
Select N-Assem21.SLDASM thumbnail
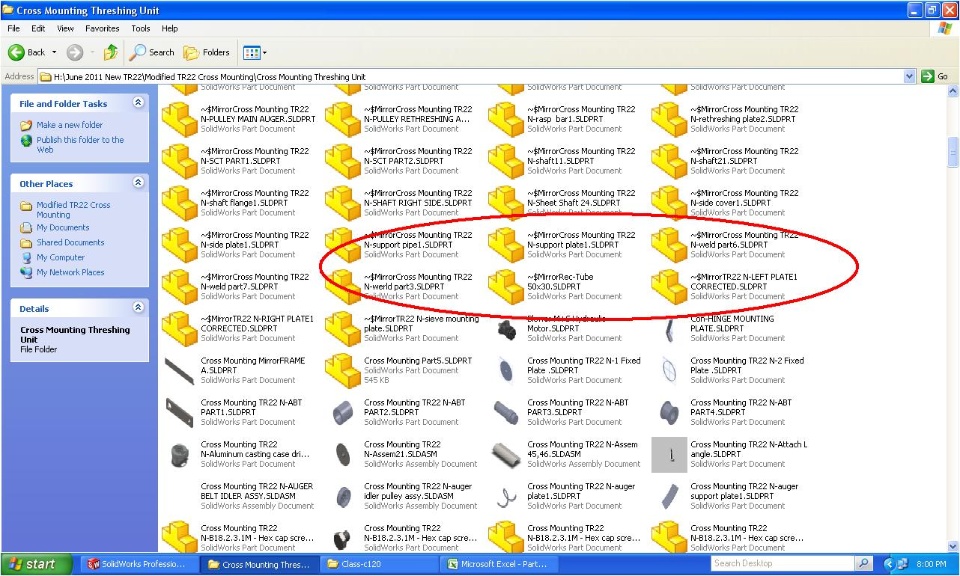(342, 454)
